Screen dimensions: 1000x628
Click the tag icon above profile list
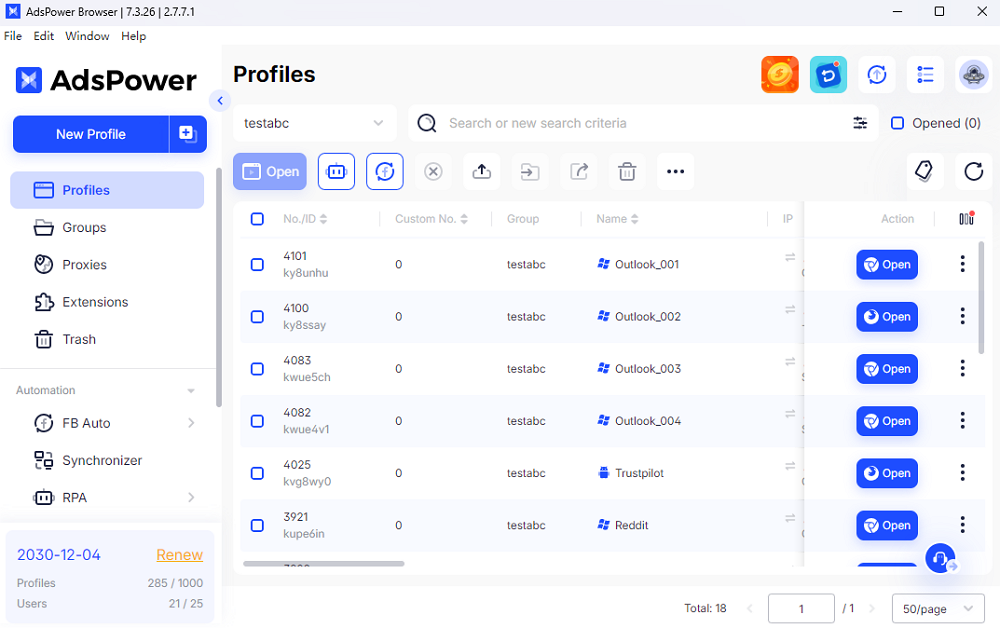[924, 171]
